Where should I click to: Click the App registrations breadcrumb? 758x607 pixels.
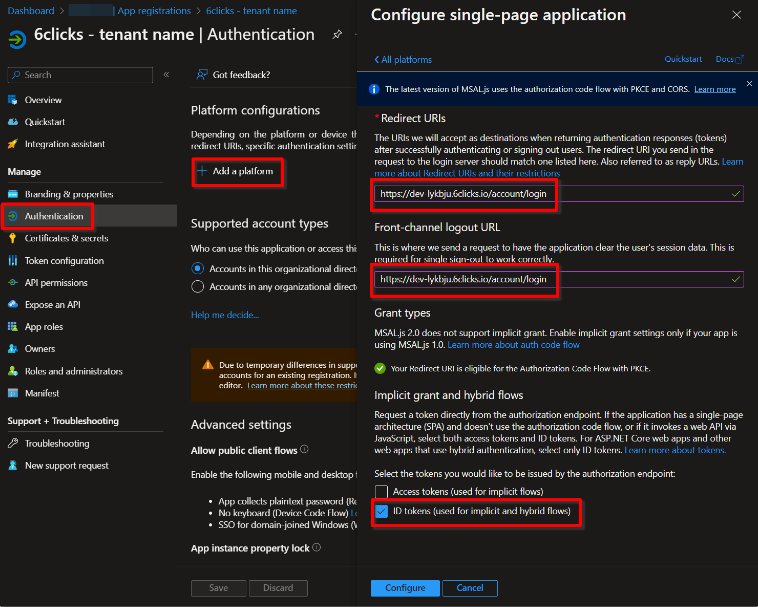(154, 11)
